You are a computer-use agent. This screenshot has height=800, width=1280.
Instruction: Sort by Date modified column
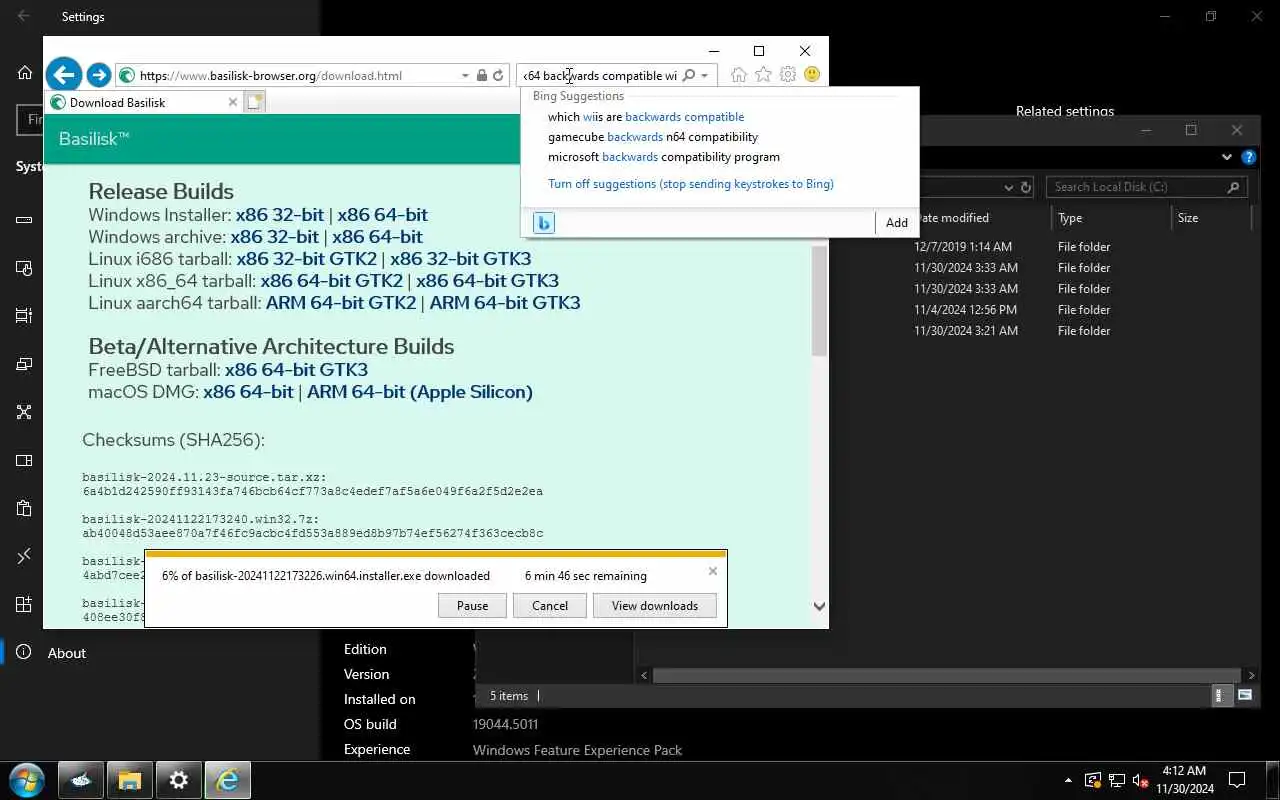pos(952,217)
